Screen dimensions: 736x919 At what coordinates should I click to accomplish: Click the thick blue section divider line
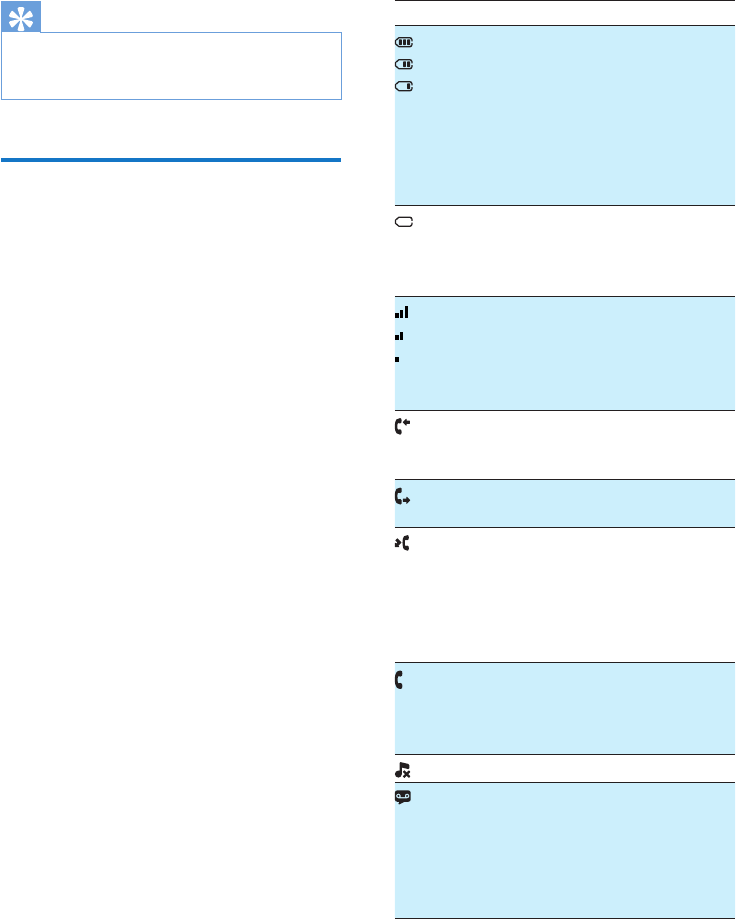click(171, 159)
